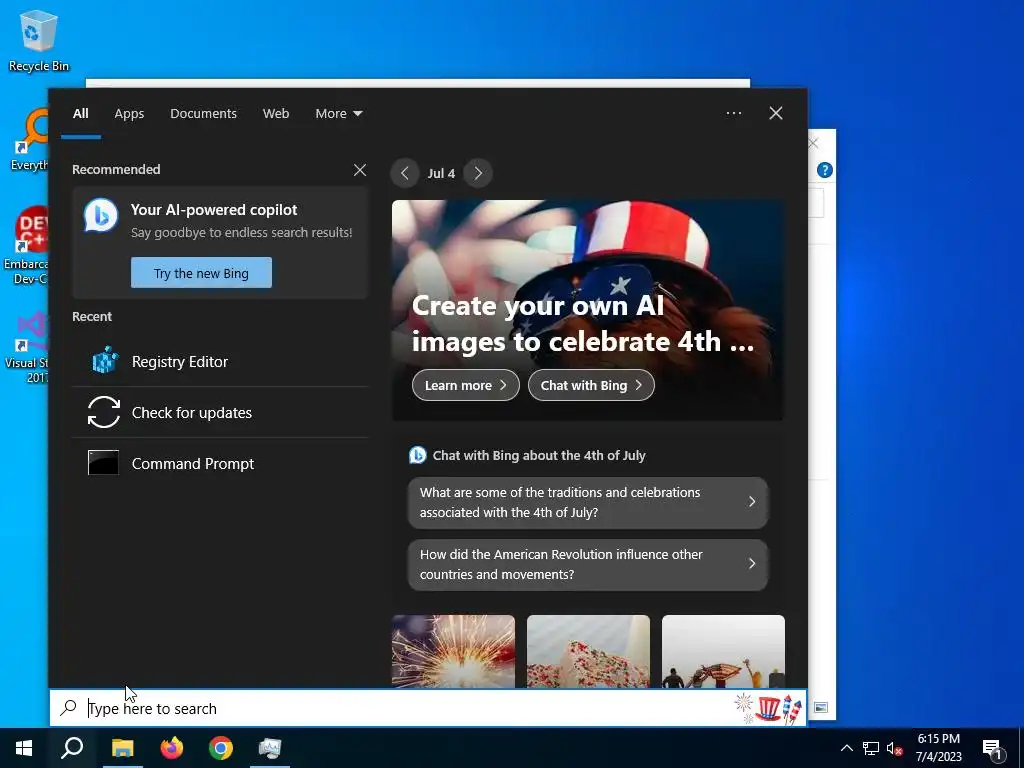Screen dimensions: 1024x768
Task: Click the taskbar clock and date
Action: 938,748
